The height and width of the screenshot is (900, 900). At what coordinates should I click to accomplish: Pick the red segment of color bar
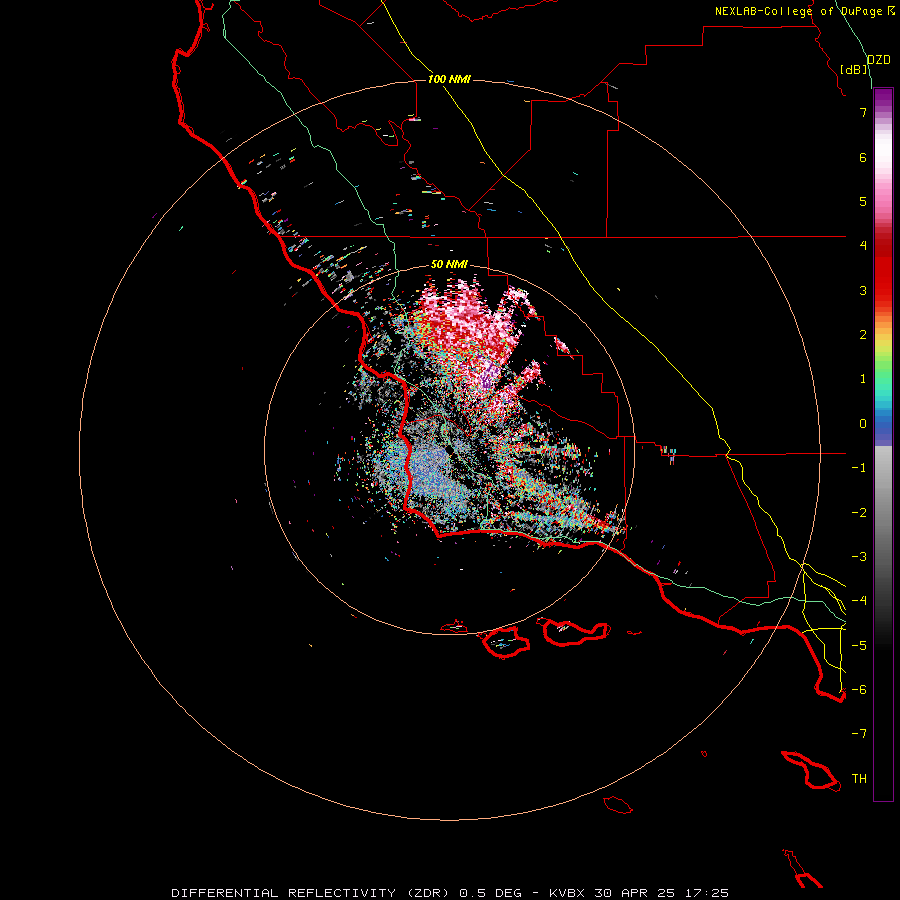(883, 270)
